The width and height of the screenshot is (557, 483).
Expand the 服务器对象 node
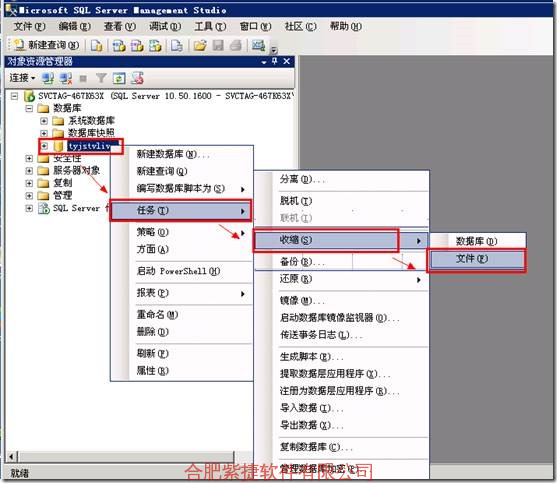coord(29,171)
